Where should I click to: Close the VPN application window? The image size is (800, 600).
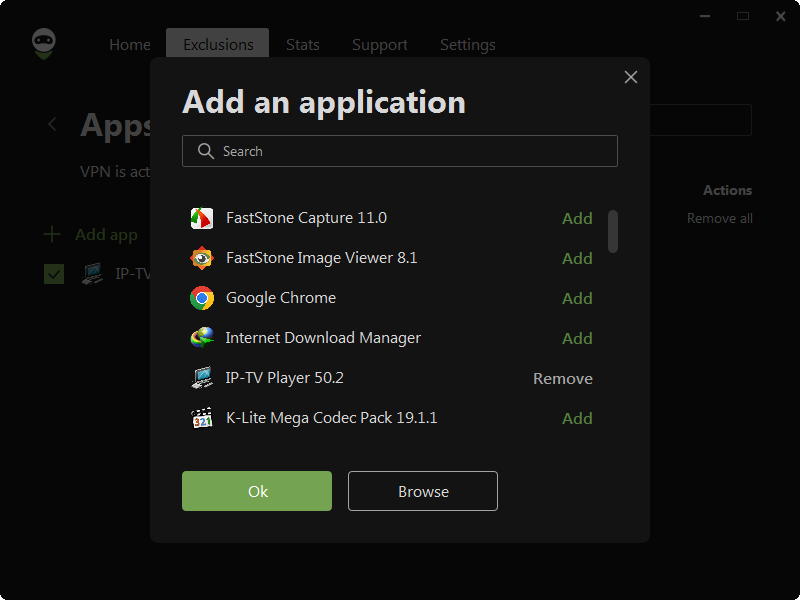click(781, 16)
